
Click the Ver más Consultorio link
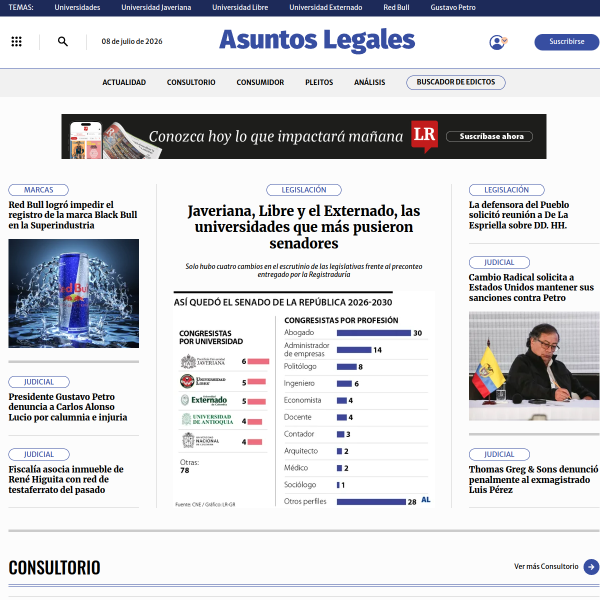tap(546, 566)
